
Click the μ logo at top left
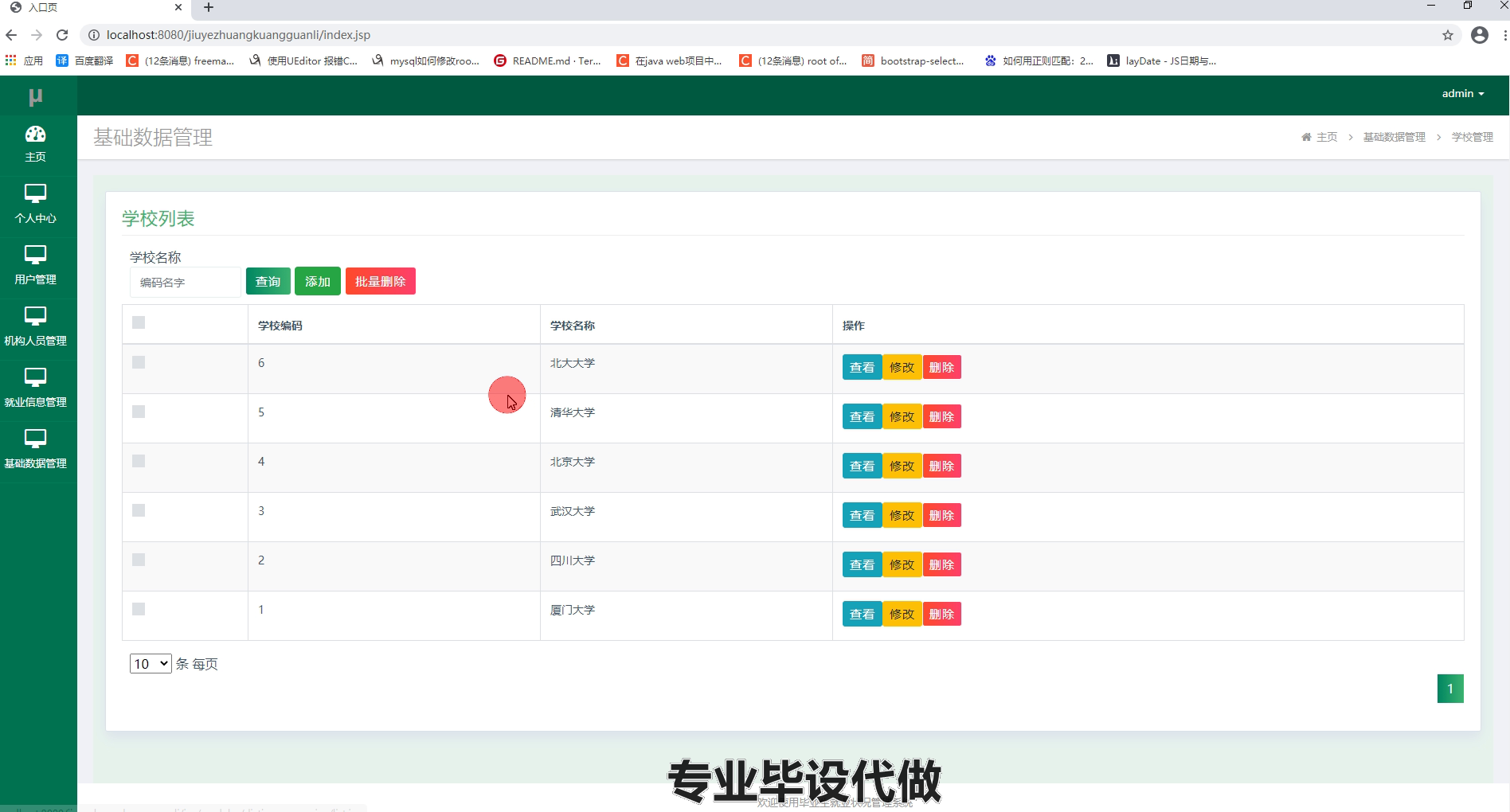35,97
